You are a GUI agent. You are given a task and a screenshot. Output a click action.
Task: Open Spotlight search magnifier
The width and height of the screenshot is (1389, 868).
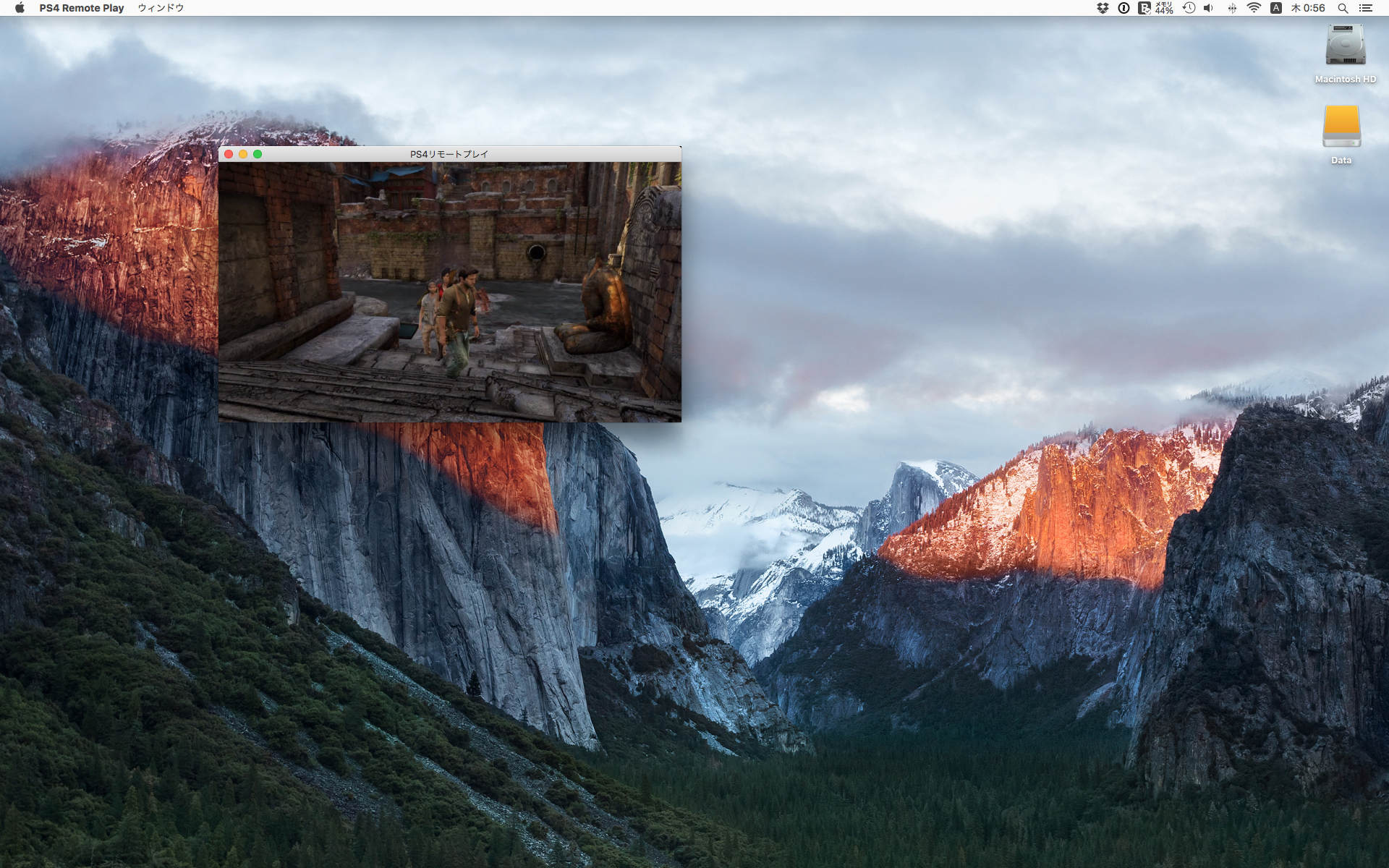tap(1343, 8)
